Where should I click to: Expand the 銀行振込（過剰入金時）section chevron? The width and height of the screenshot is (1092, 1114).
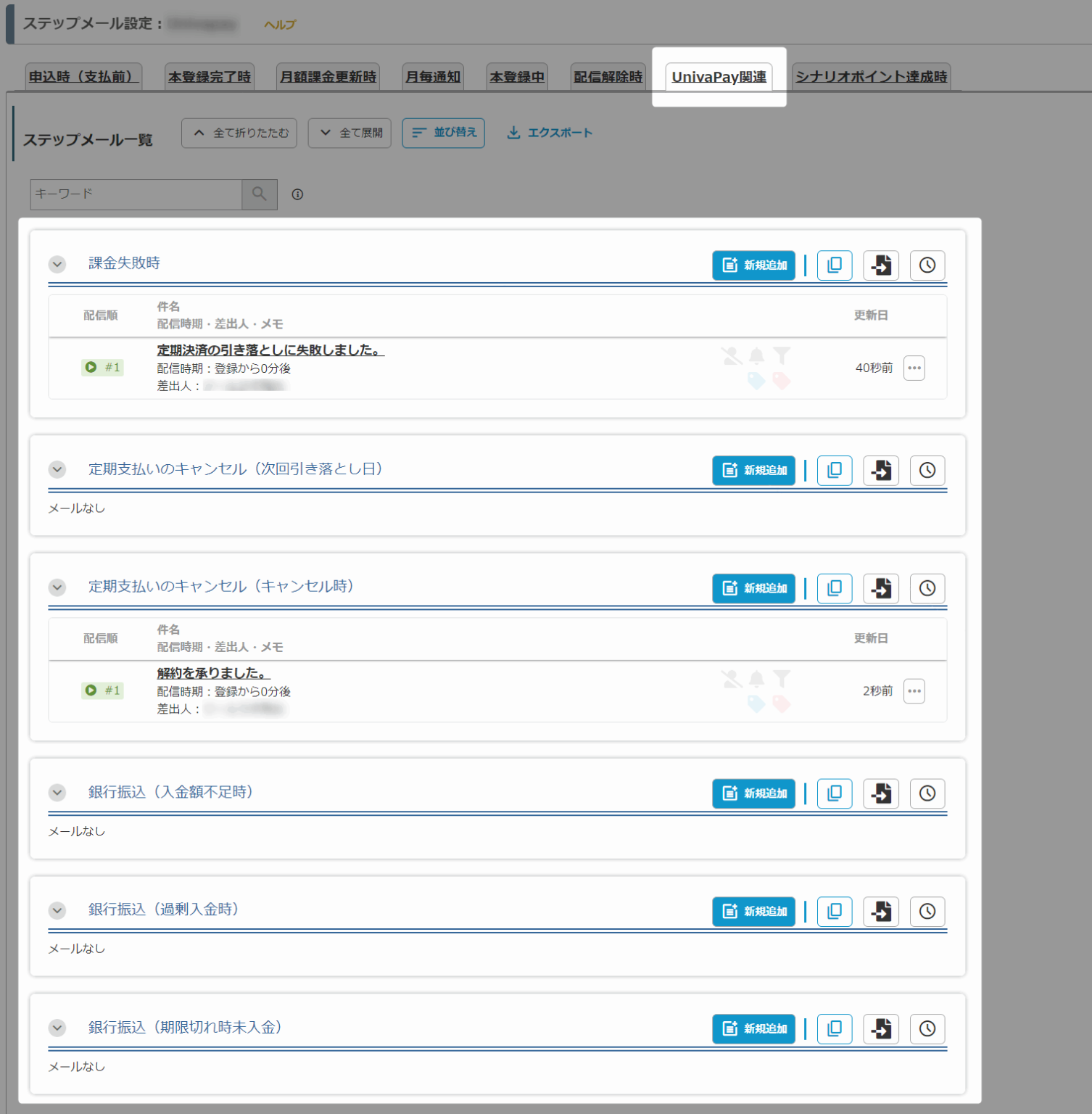[x=57, y=910]
